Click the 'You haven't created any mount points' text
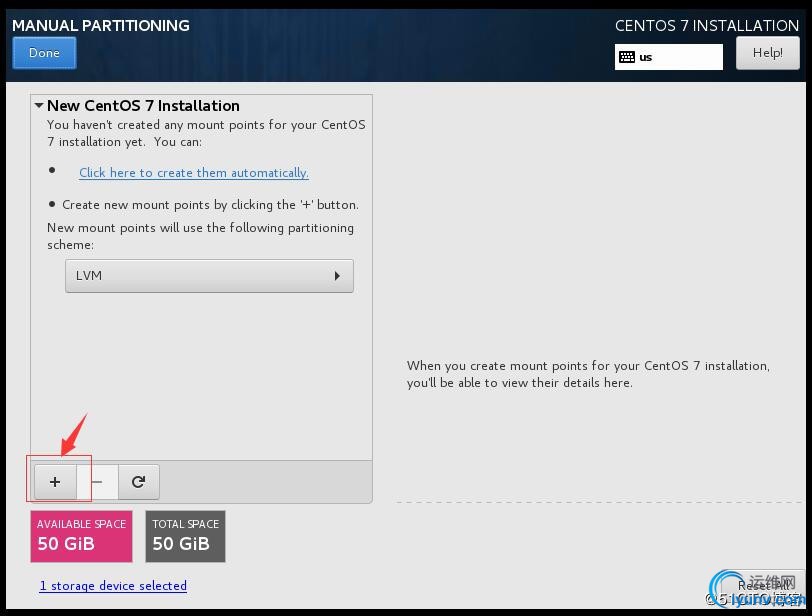Viewport: 812px width, 616px height. [206, 133]
